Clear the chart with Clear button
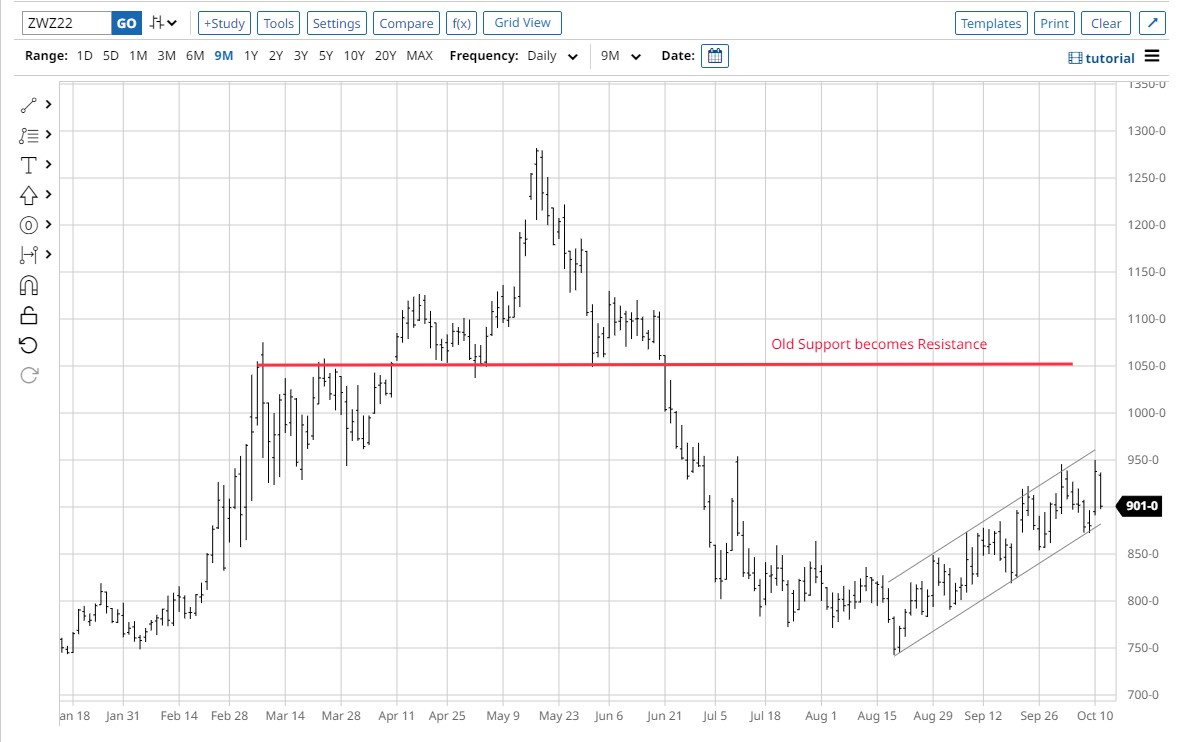The width and height of the screenshot is (1192, 742). click(1106, 23)
